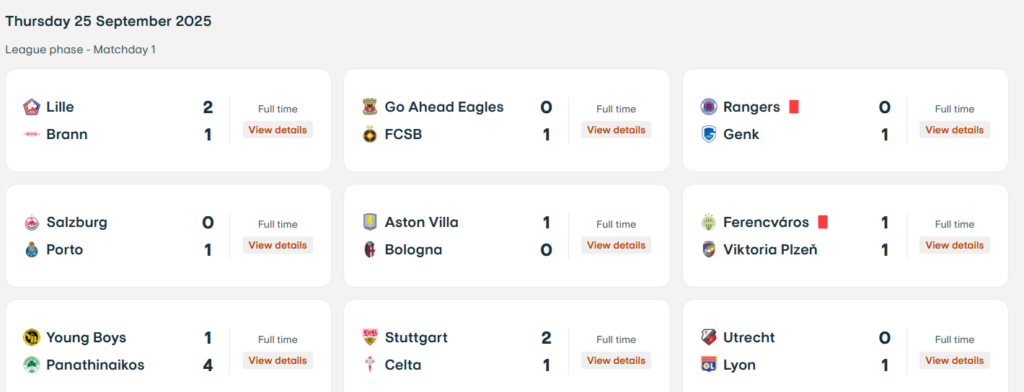Select the Celta team name
Image resolution: width=1024 pixels, height=392 pixels.
[x=403, y=365]
